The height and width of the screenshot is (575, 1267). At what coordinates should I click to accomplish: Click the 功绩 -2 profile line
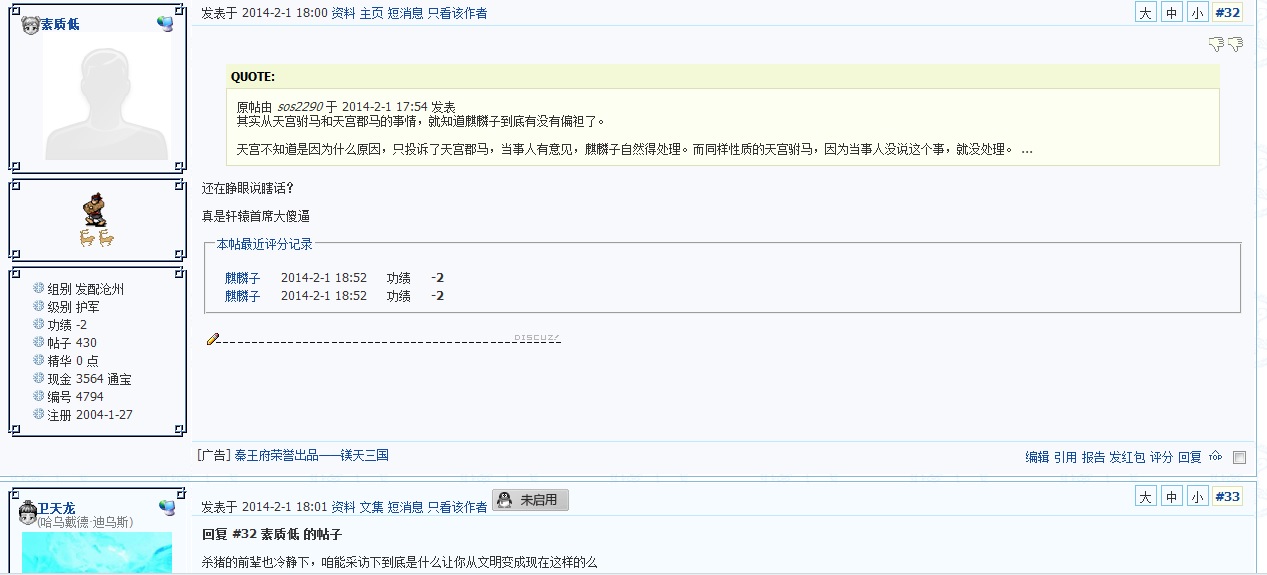[x=67, y=325]
